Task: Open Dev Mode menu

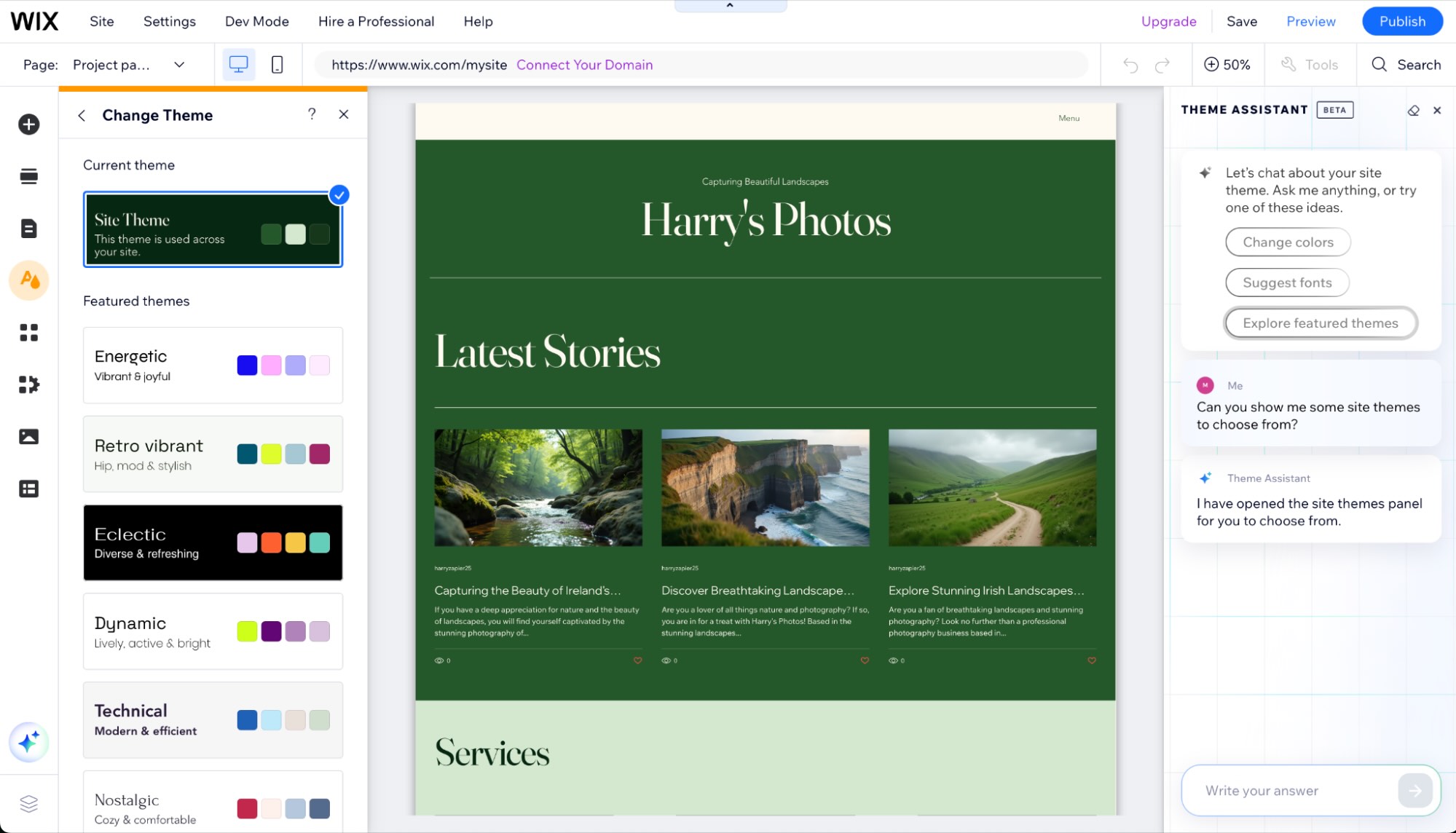Action: tap(256, 21)
